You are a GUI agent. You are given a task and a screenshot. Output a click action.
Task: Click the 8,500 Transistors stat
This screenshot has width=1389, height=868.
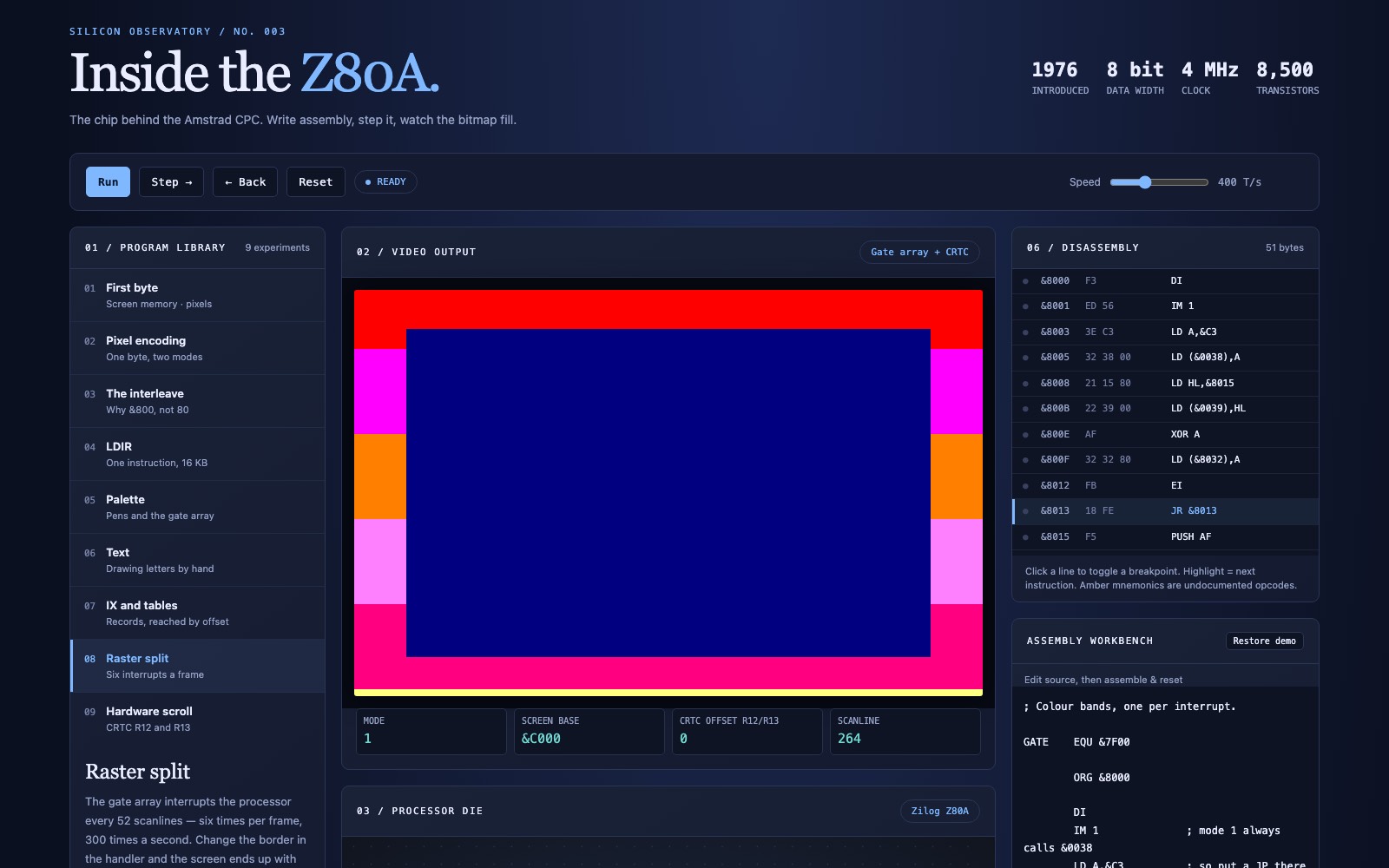coord(1287,77)
